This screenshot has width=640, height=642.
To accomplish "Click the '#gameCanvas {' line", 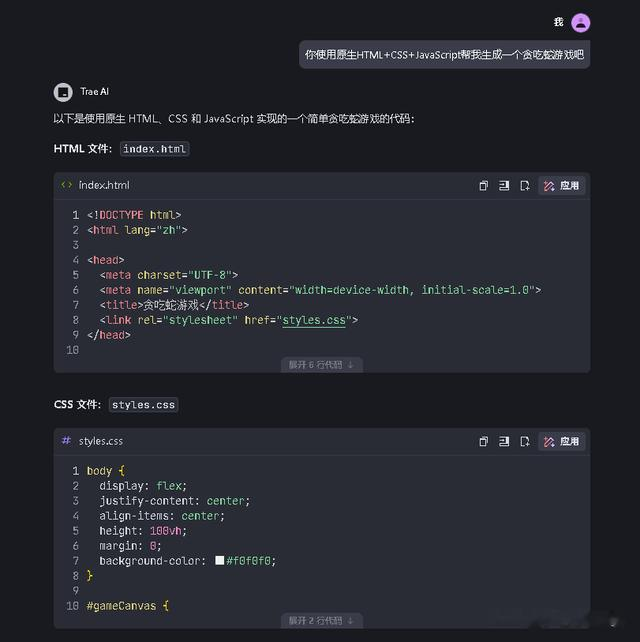I will point(127,606).
